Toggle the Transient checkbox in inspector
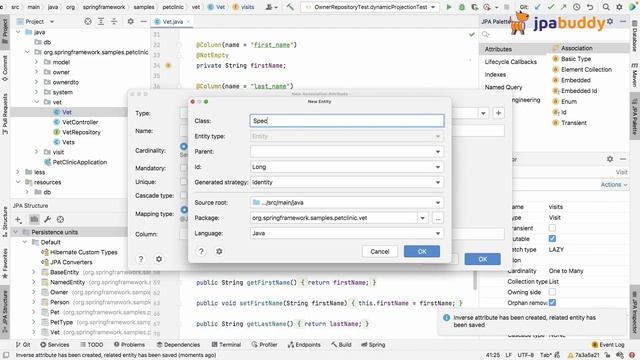 click(x=552, y=228)
